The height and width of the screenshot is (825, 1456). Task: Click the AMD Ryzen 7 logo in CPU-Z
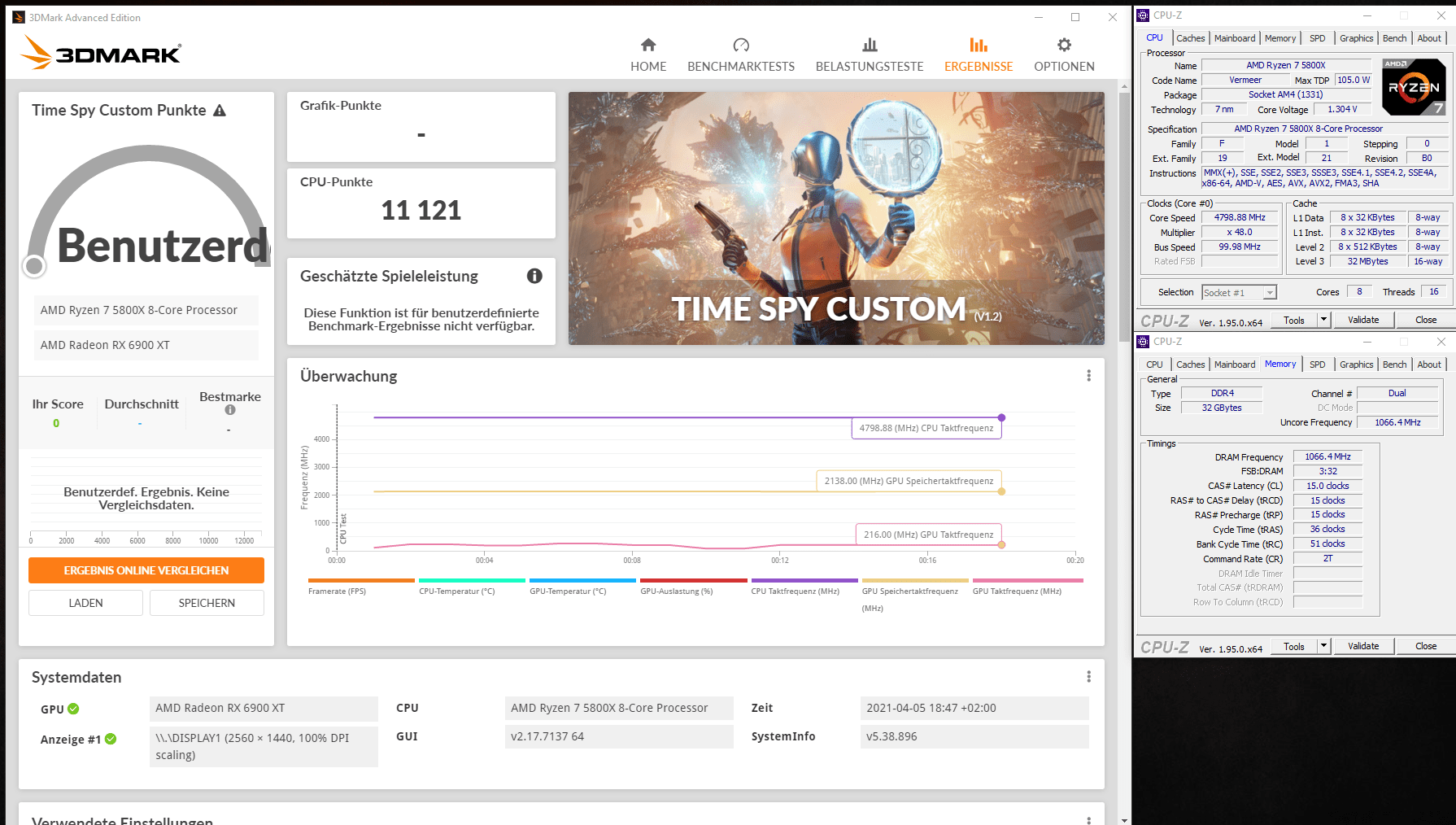point(1415,86)
